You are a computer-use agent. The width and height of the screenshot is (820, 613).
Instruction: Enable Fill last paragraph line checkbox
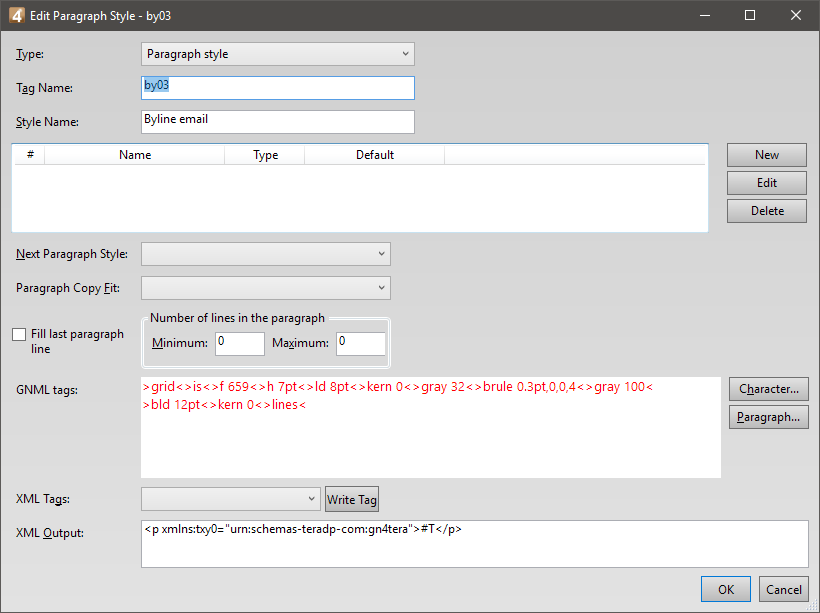pyautogui.click(x=19, y=335)
